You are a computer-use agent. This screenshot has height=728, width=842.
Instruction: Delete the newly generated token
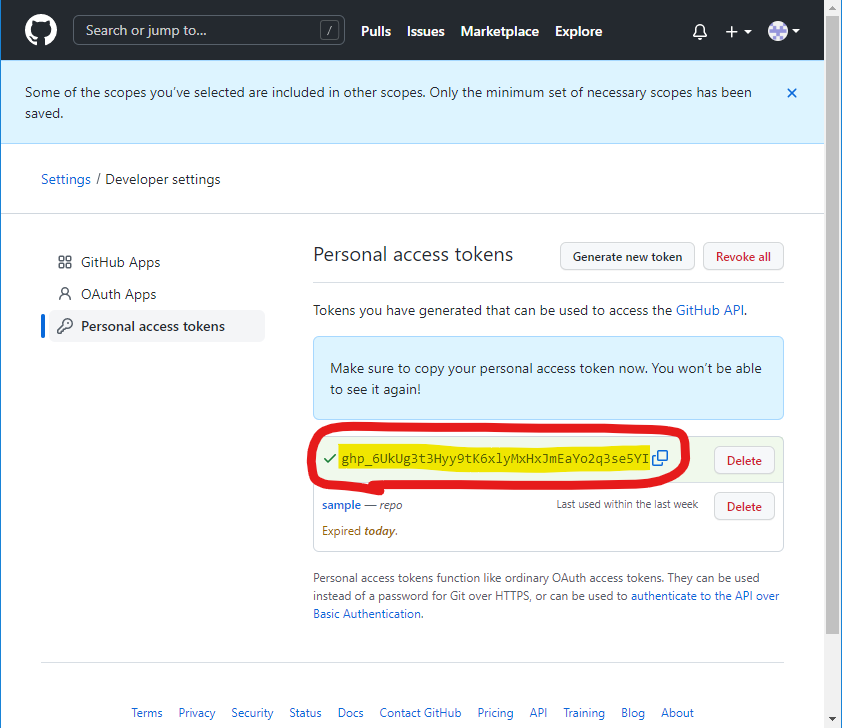pos(743,461)
